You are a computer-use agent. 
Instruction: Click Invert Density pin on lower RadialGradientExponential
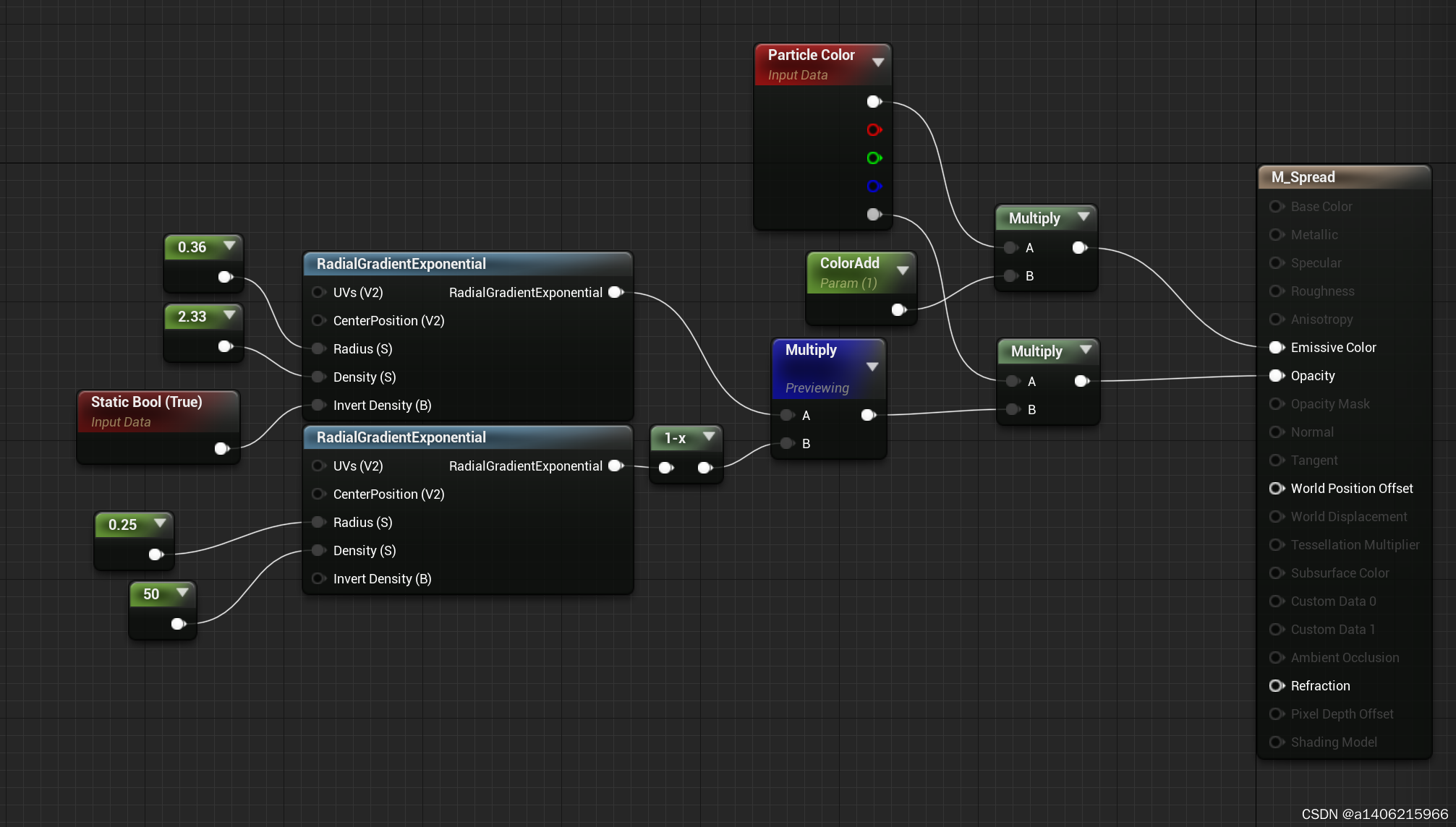318,578
